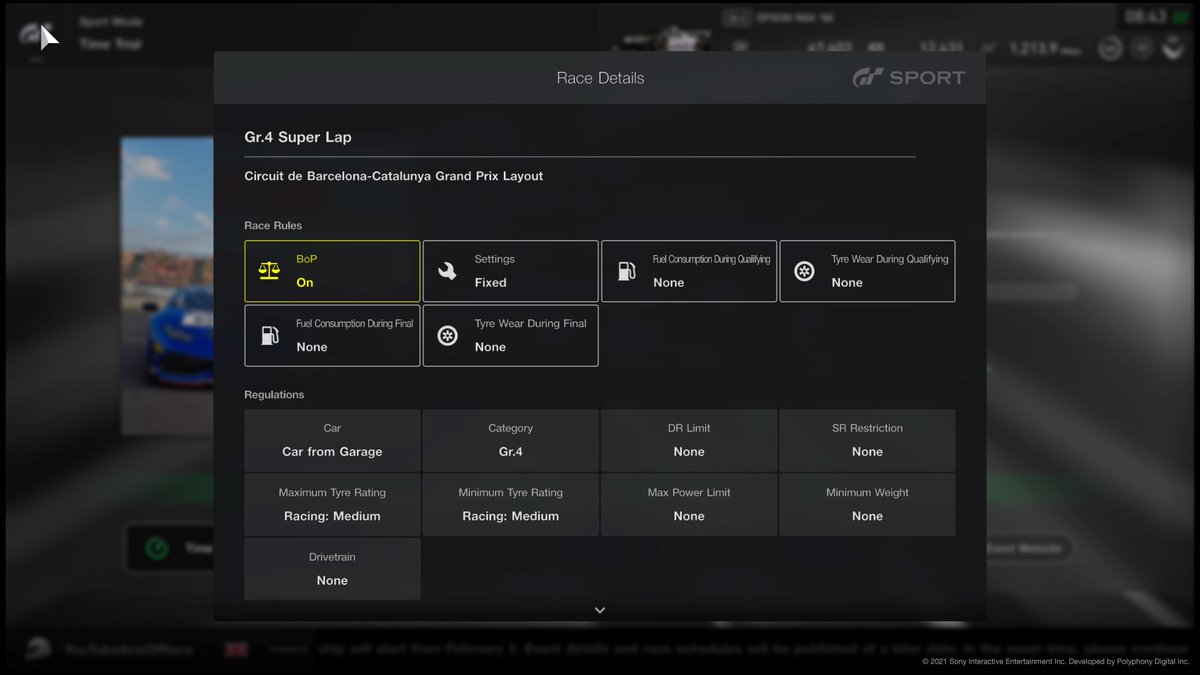Click tyre icon for Qualifying wear
Image resolution: width=1200 pixels, height=675 pixels.
[804, 271]
